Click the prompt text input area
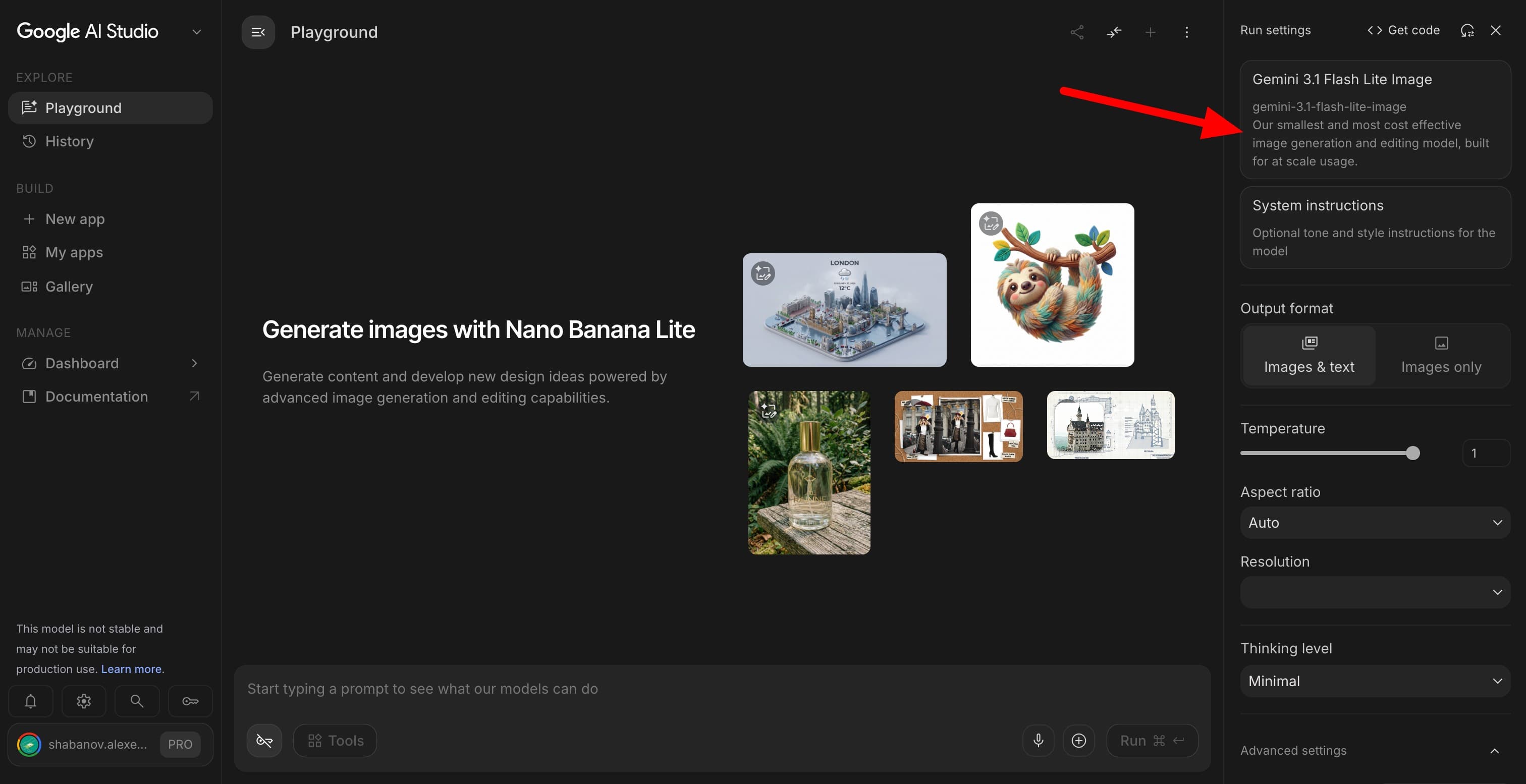This screenshot has width=1526, height=784. (x=722, y=689)
